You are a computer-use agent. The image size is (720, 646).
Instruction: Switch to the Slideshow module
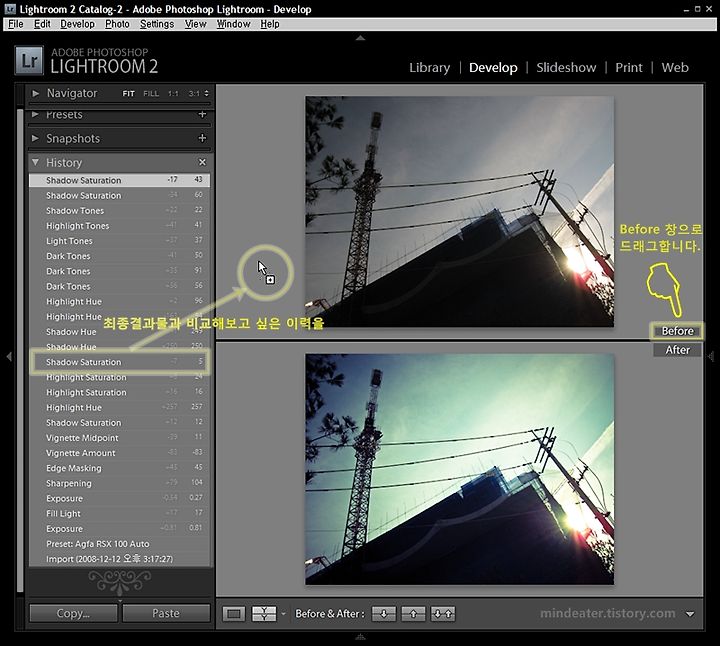point(566,67)
